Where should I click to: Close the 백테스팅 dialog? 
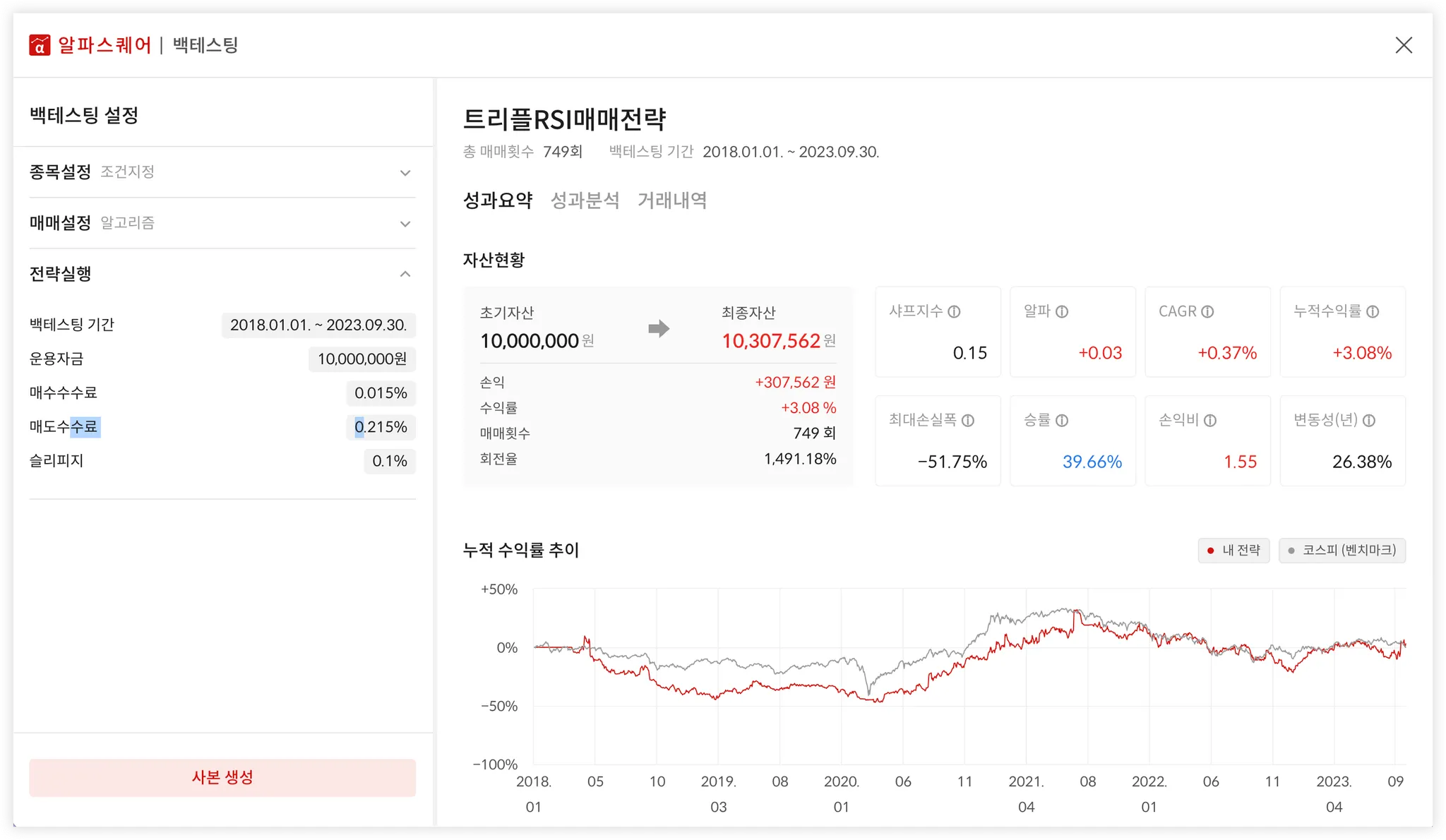pos(1404,45)
